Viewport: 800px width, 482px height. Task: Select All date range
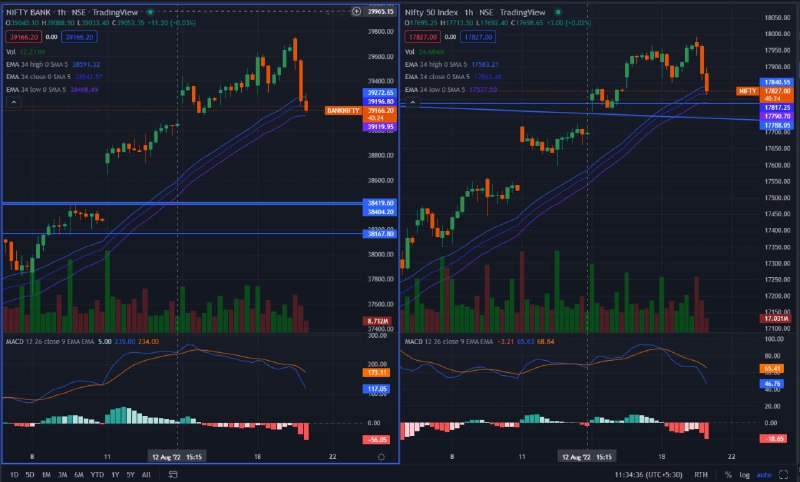click(146, 475)
